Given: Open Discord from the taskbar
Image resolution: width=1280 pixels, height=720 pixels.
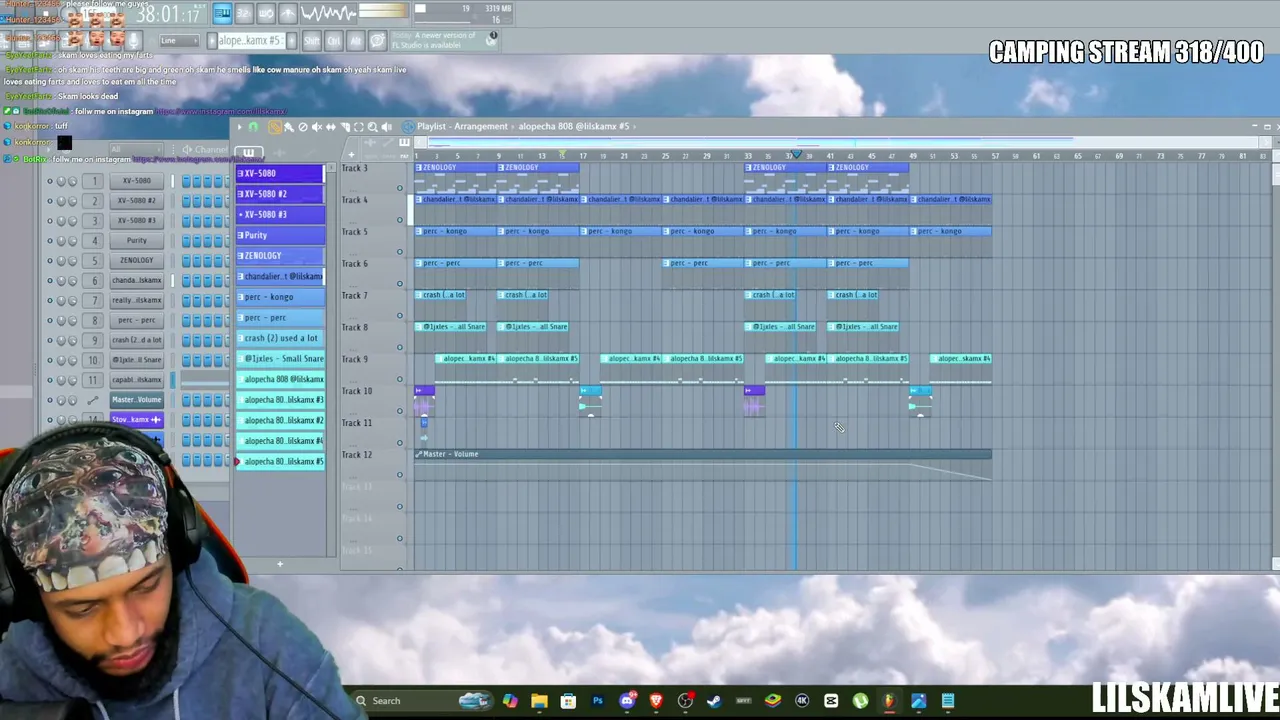Looking at the screenshot, I should coord(627,701).
